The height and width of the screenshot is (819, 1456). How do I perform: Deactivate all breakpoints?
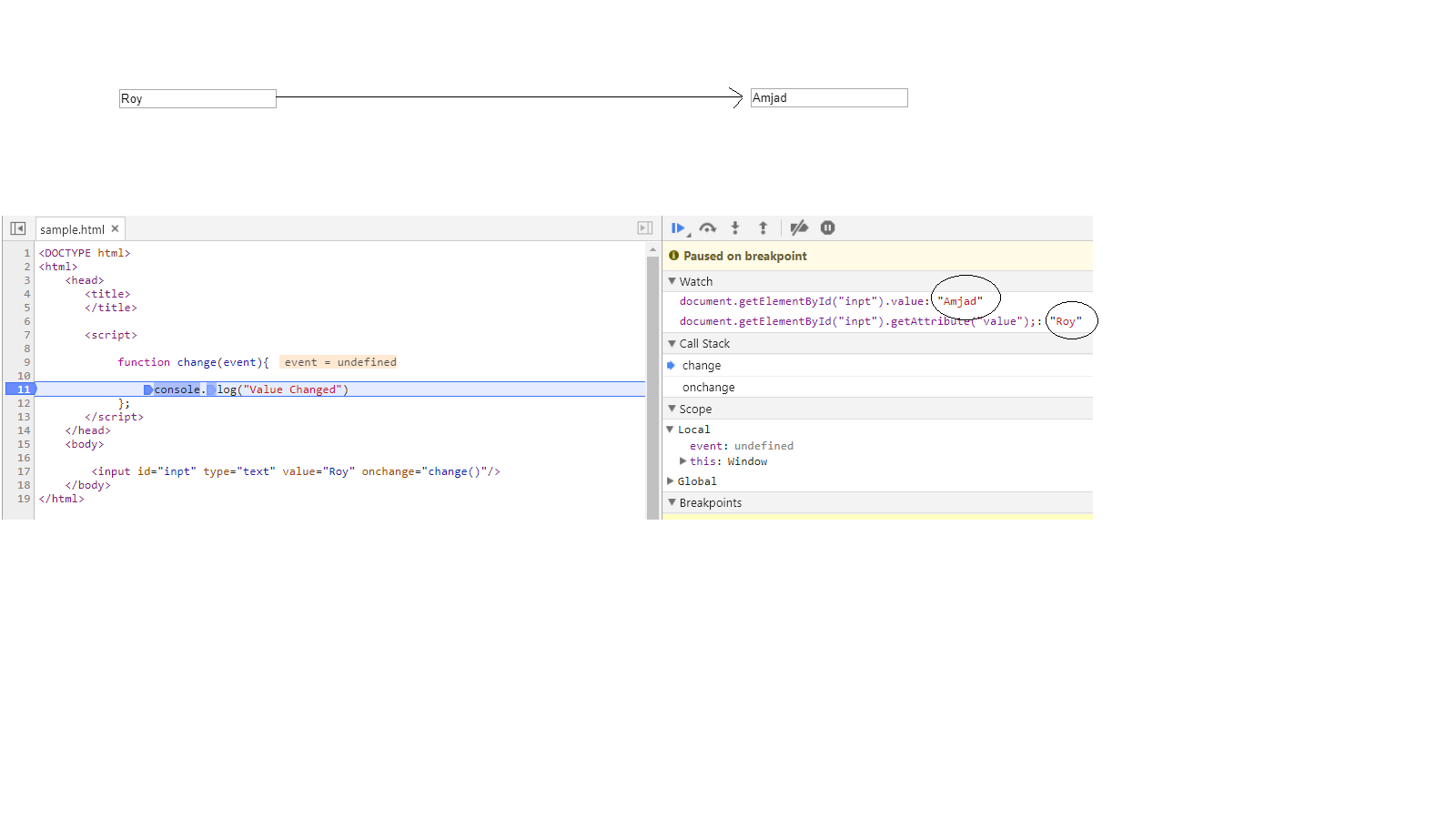(799, 227)
